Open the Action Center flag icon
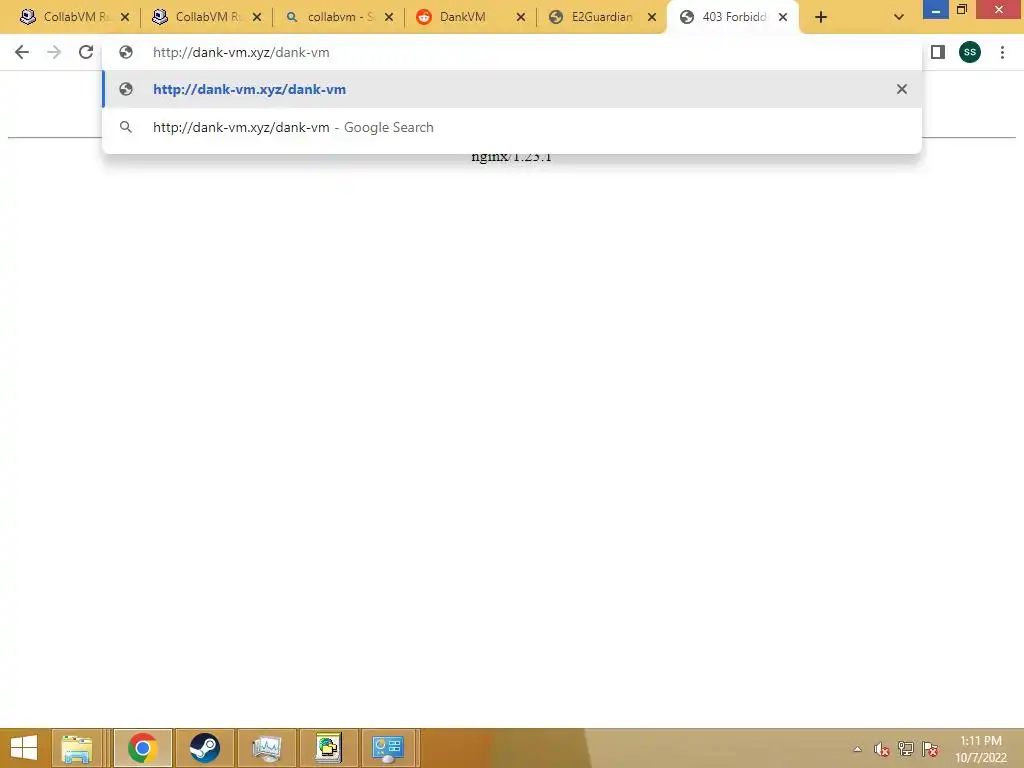This screenshot has width=1024, height=768. pos(930,749)
